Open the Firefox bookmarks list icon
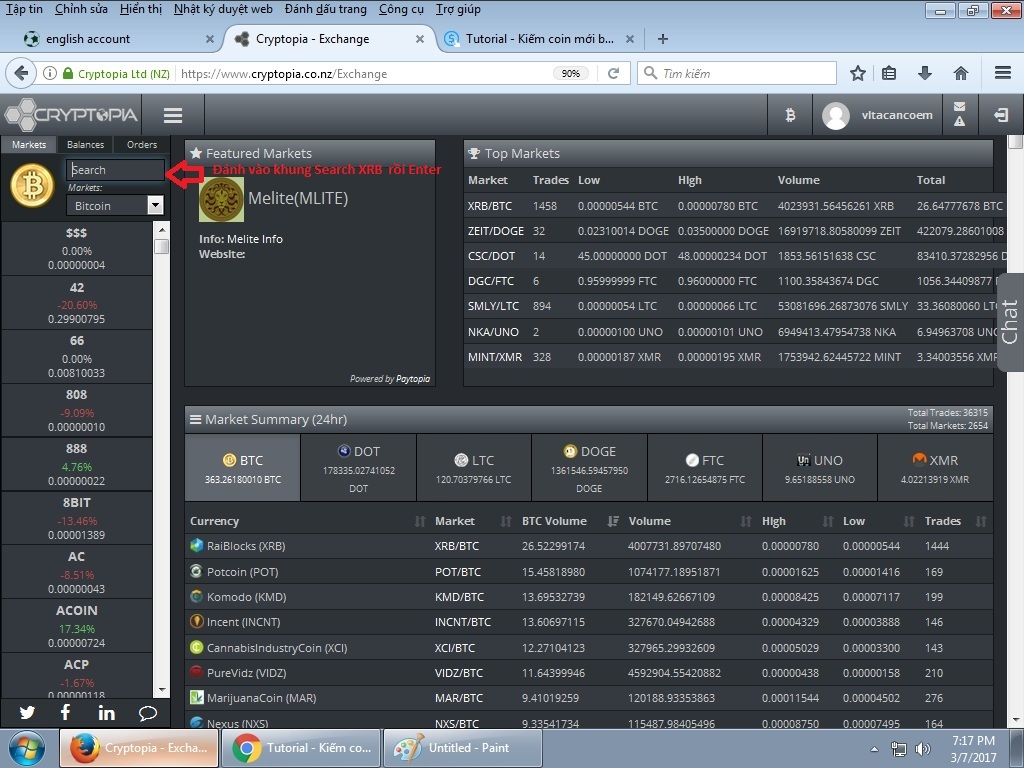 [889, 73]
